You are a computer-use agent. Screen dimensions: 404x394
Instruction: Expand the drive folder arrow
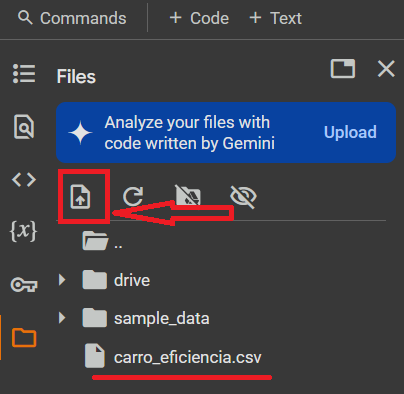tap(62, 280)
